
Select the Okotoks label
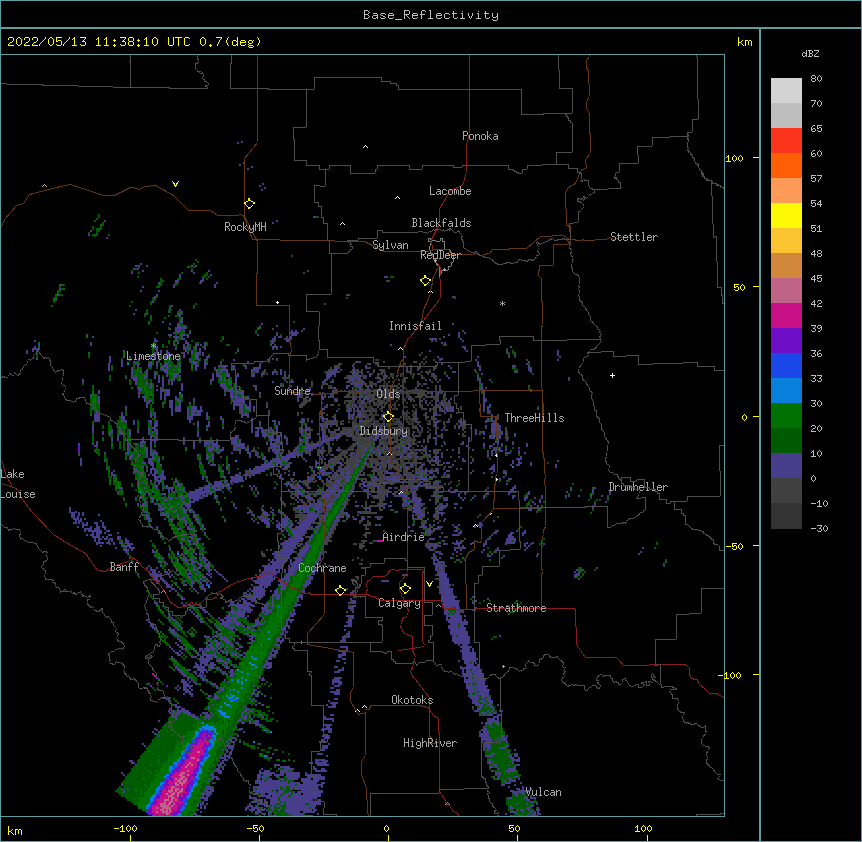[x=412, y=700]
